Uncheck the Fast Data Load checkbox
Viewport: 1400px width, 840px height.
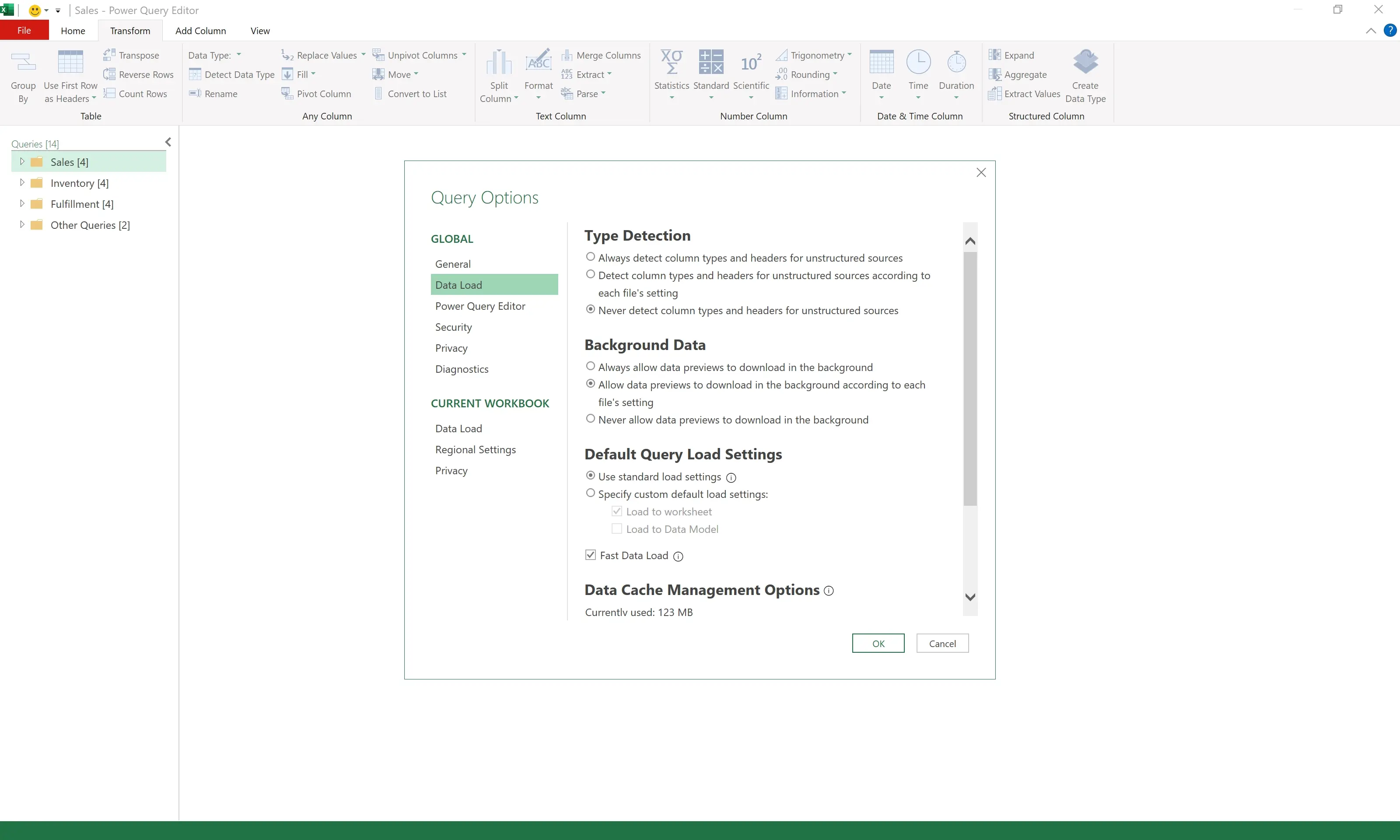590,555
